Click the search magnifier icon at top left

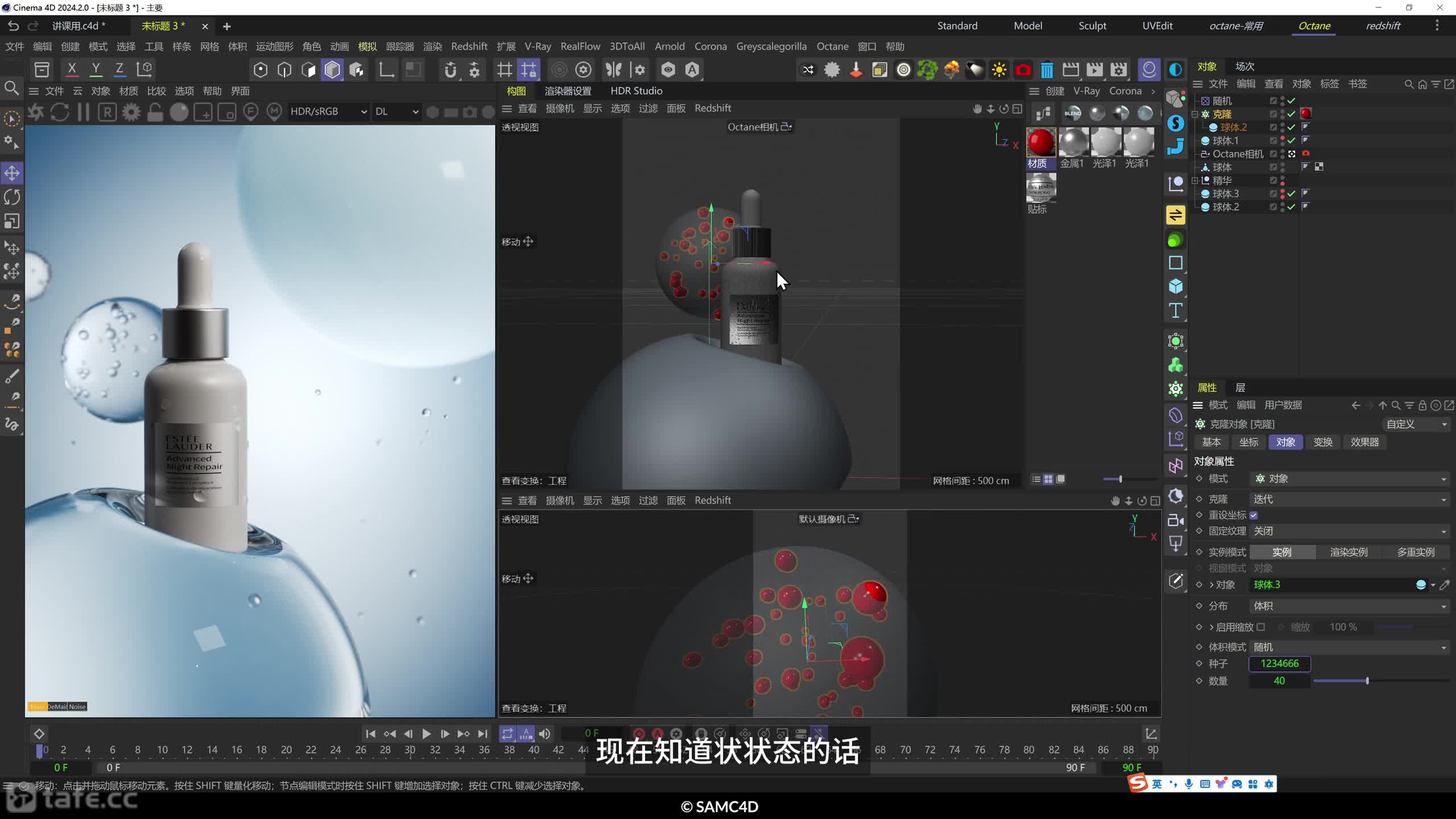(x=11, y=88)
